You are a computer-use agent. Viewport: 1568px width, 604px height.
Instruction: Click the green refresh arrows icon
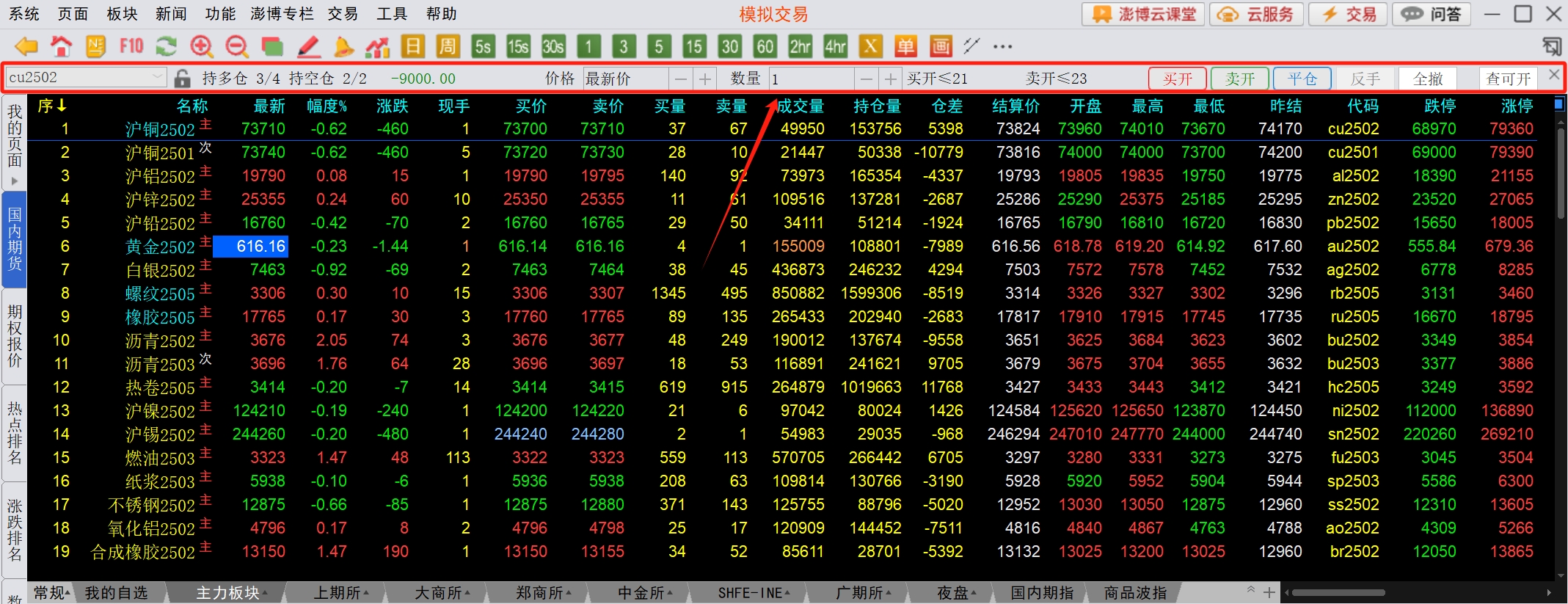167,46
